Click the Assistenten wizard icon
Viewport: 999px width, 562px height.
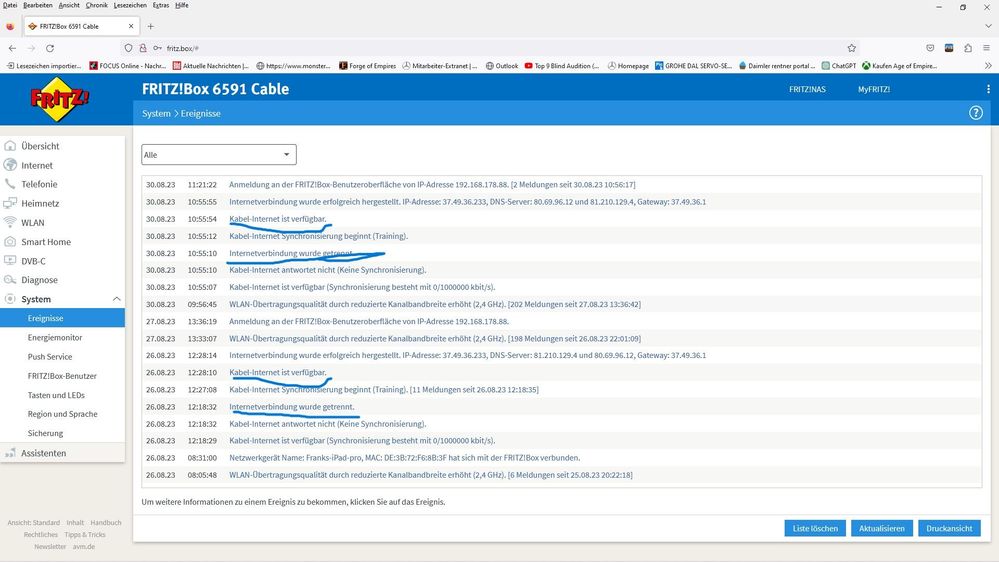[10, 453]
